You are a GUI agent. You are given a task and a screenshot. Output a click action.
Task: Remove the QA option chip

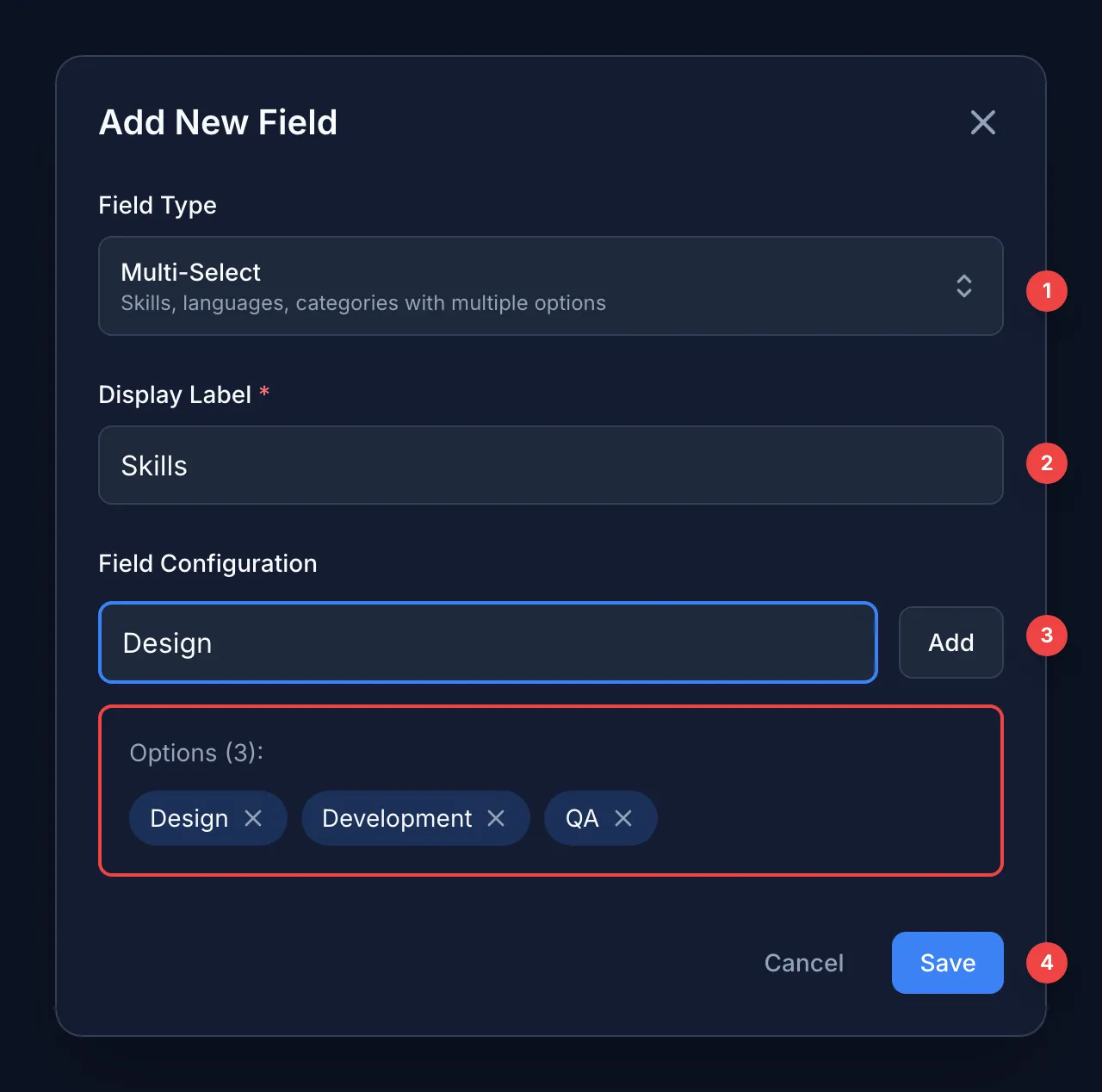[x=624, y=818]
